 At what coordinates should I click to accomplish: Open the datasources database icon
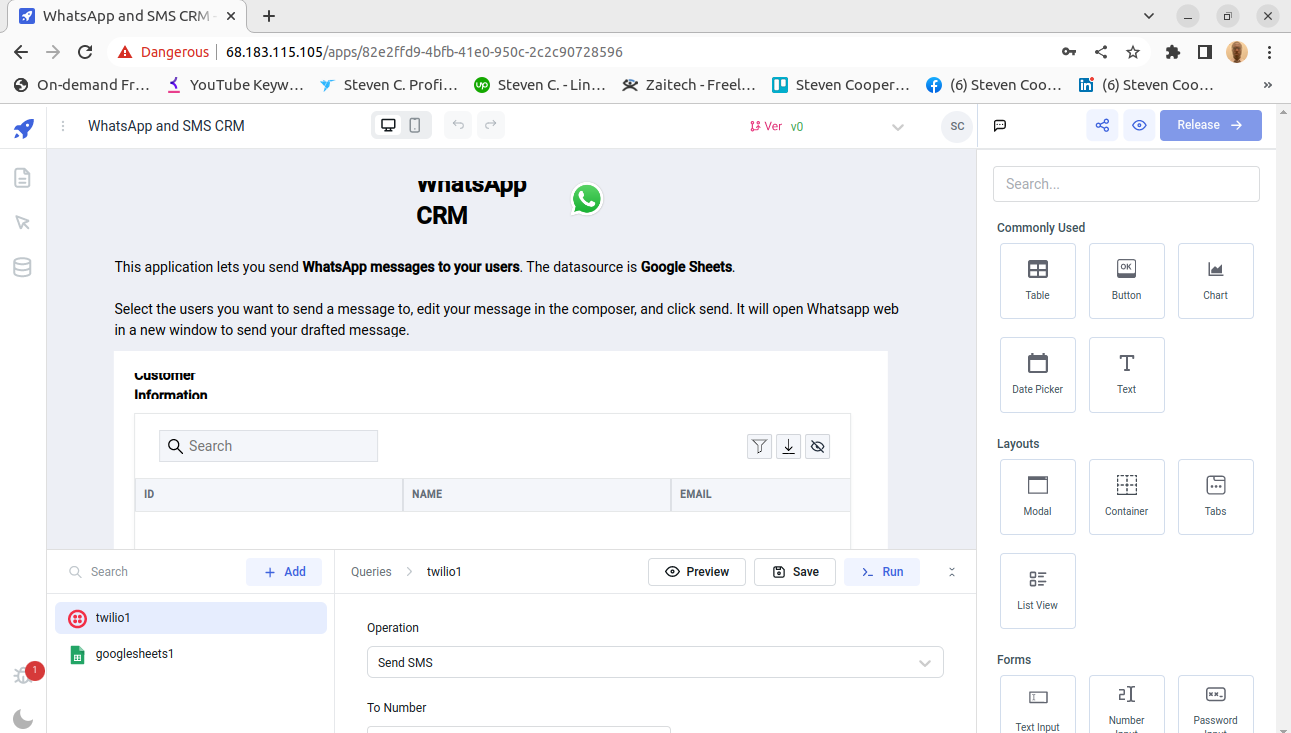click(22, 267)
